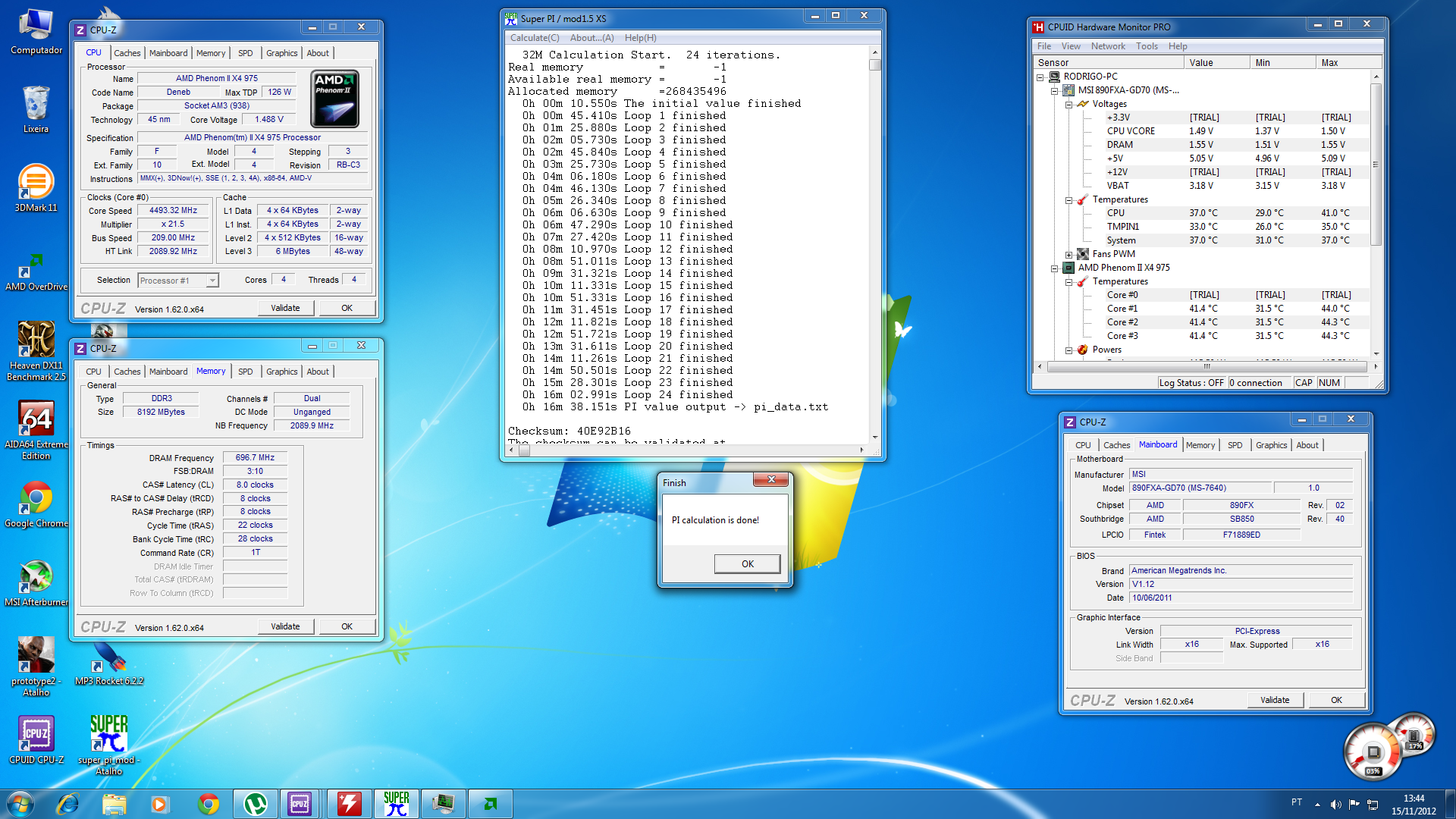The height and width of the screenshot is (819, 1456).
Task: Click the Sensor column header
Action: point(1108,63)
